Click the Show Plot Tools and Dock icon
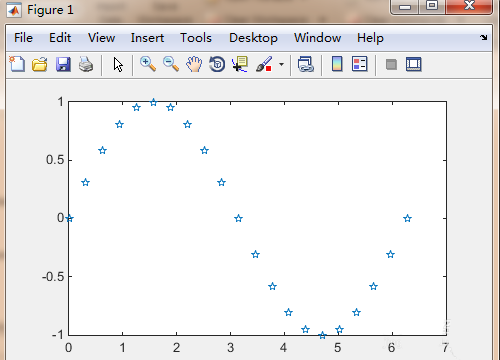Image resolution: width=500 pixels, height=360 pixels. [x=414, y=64]
